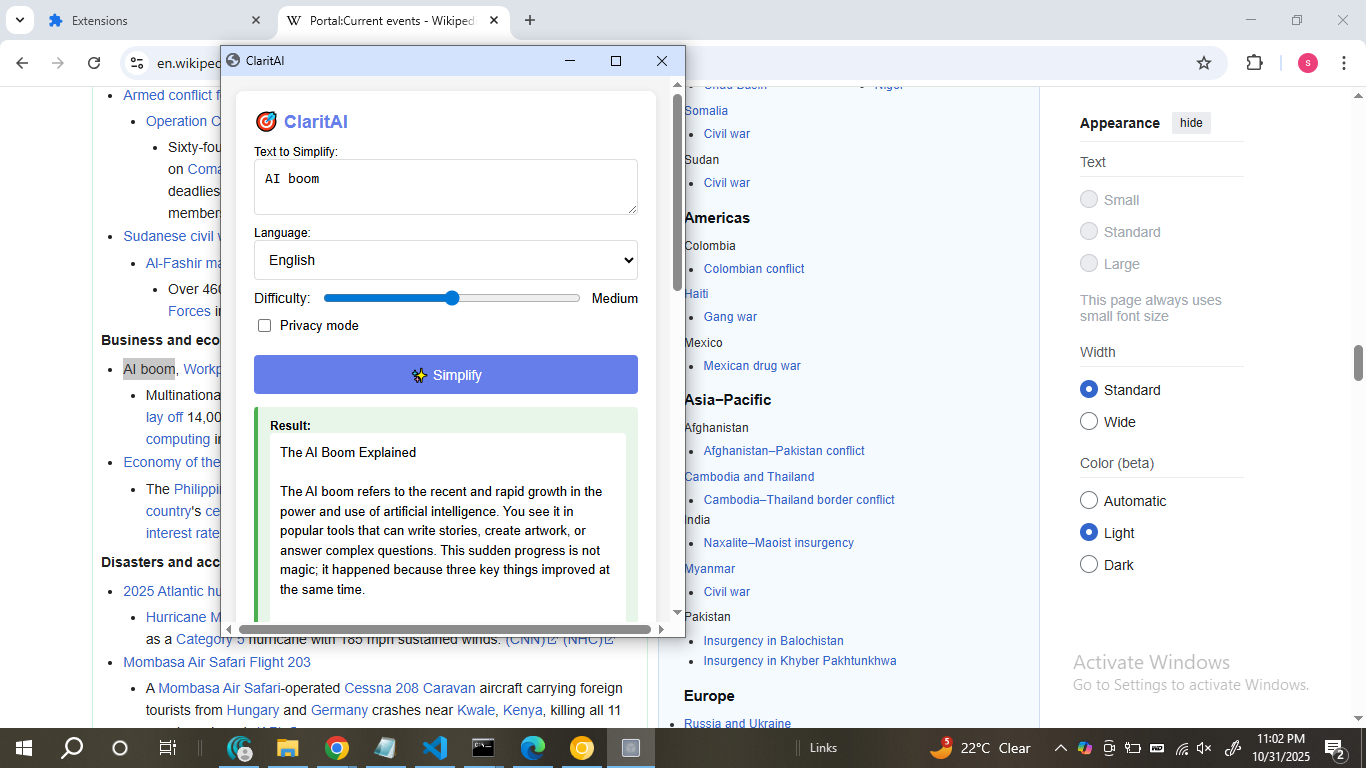Open Task View in taskbar
Viewport: 1366px width, 768px height.
click(168, 748)
